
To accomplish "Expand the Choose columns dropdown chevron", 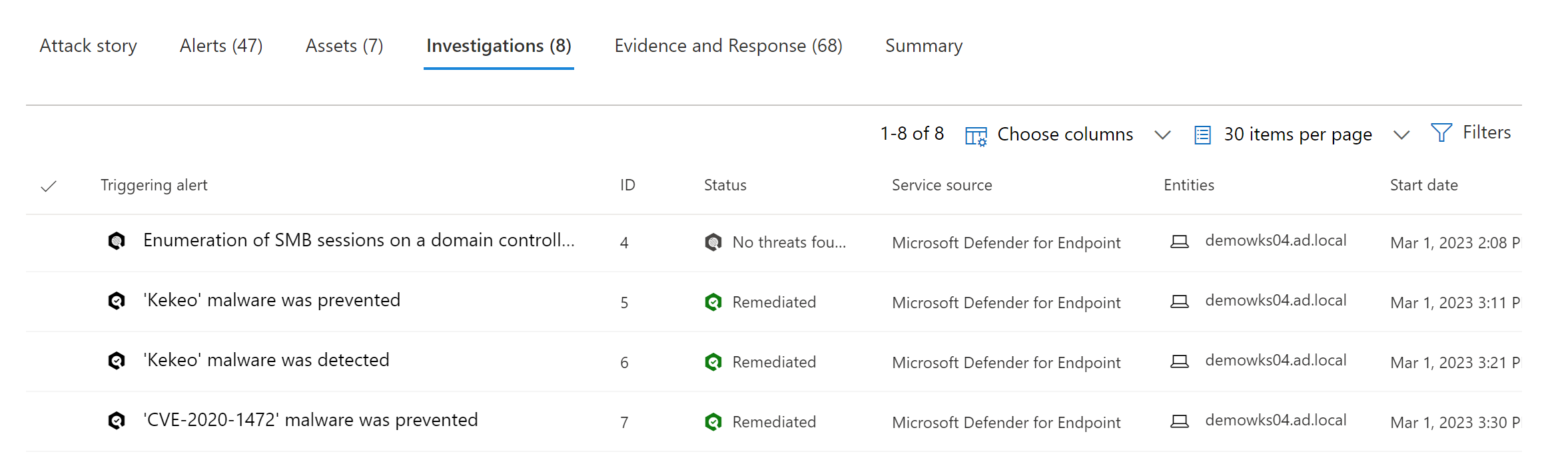I will click(x=1162, y=135).
